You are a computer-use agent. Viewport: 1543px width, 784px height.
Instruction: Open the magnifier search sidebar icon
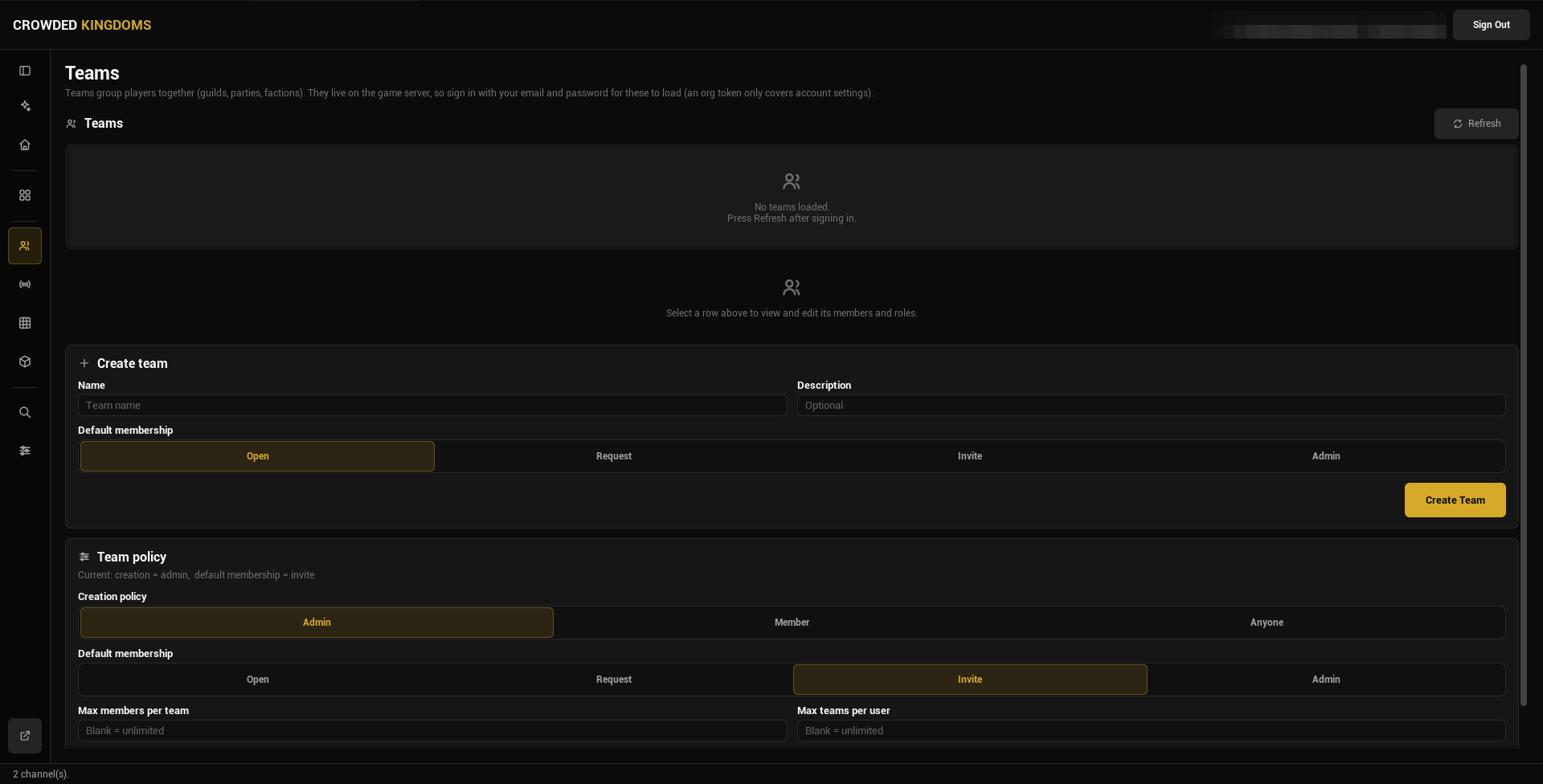tap(25, 412)
